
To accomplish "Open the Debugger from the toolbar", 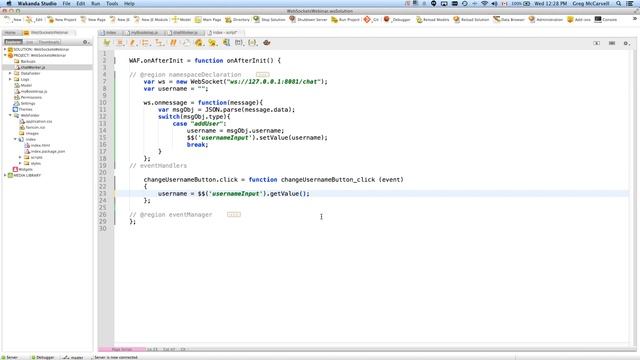I will pos(397,20).
